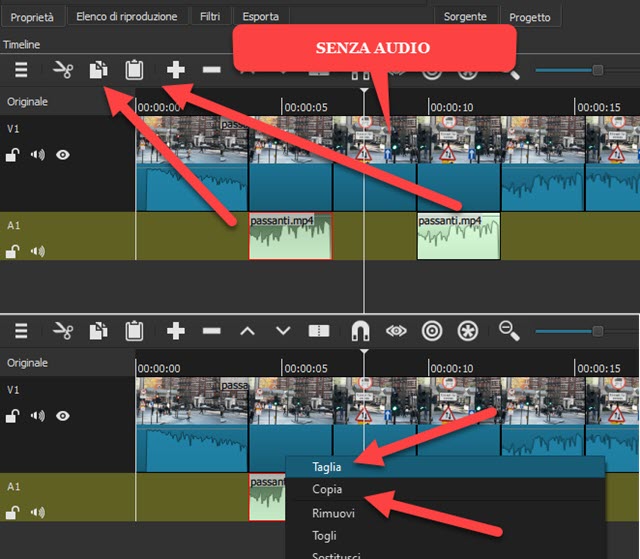The width and height of the screenshot is (640, 559).
Task: Toggle Ripple all tracks asterisk icon in lower toolbar
Action: pos(468,331)
